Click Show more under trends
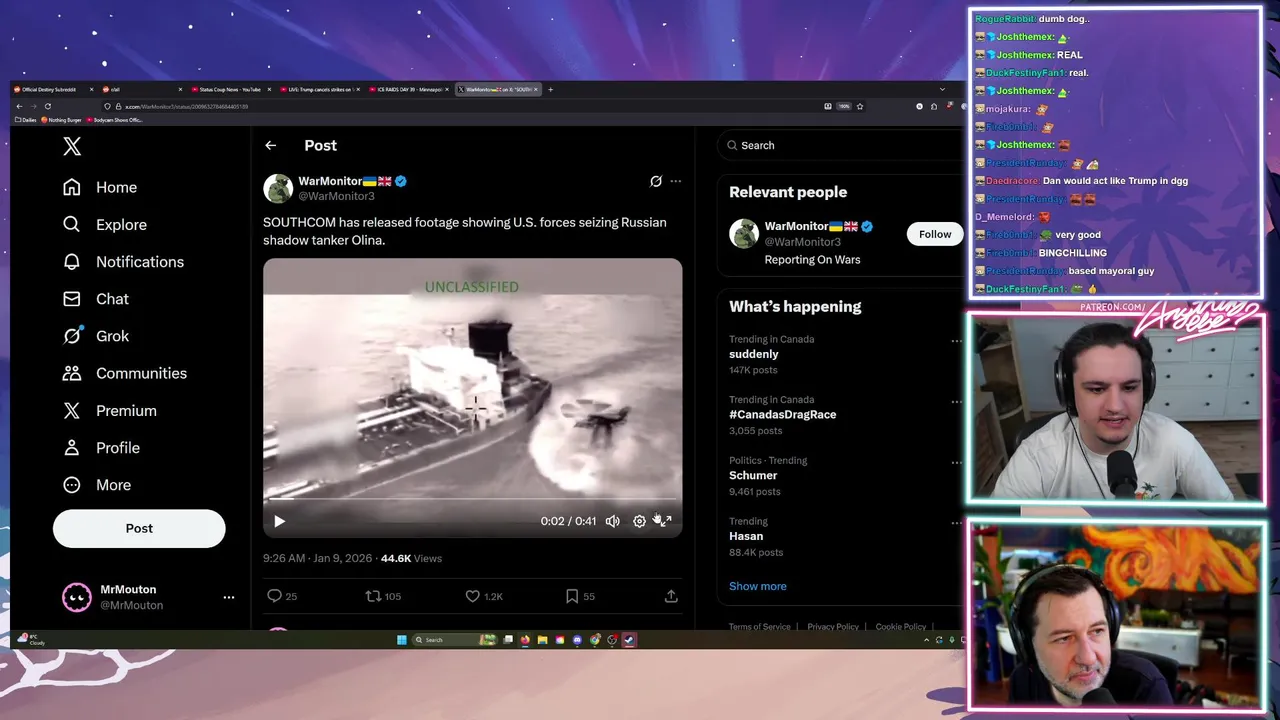1280x720 pixels. click(x=758, y=586)
